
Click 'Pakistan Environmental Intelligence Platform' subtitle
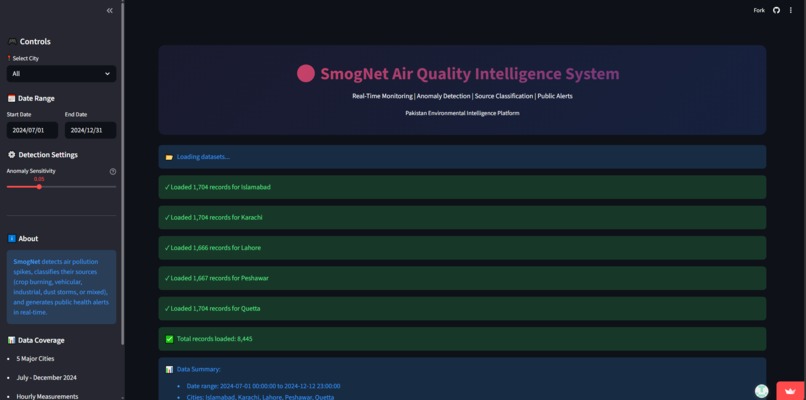[462, 113]
